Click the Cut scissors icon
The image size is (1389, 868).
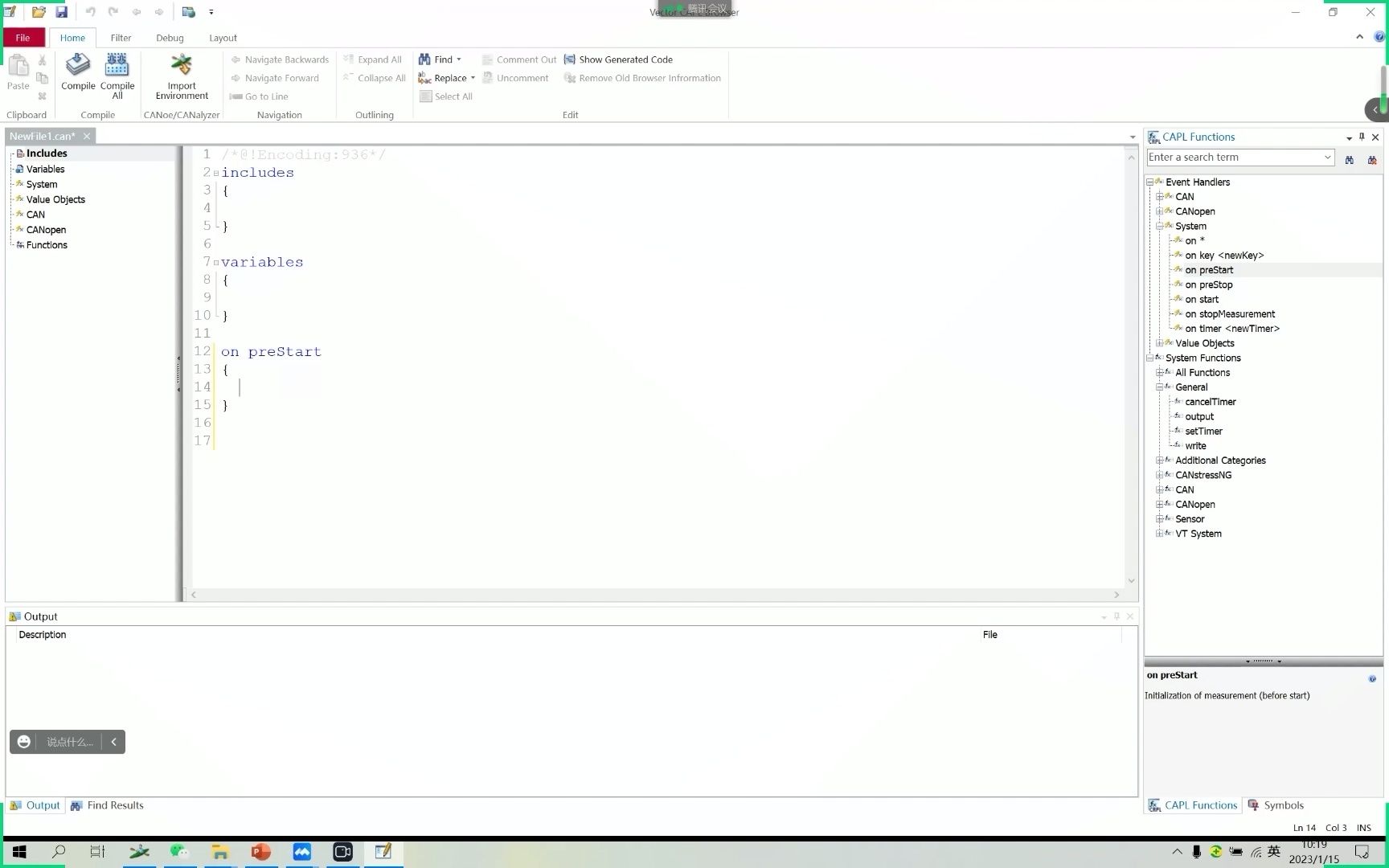click(43, 60)
